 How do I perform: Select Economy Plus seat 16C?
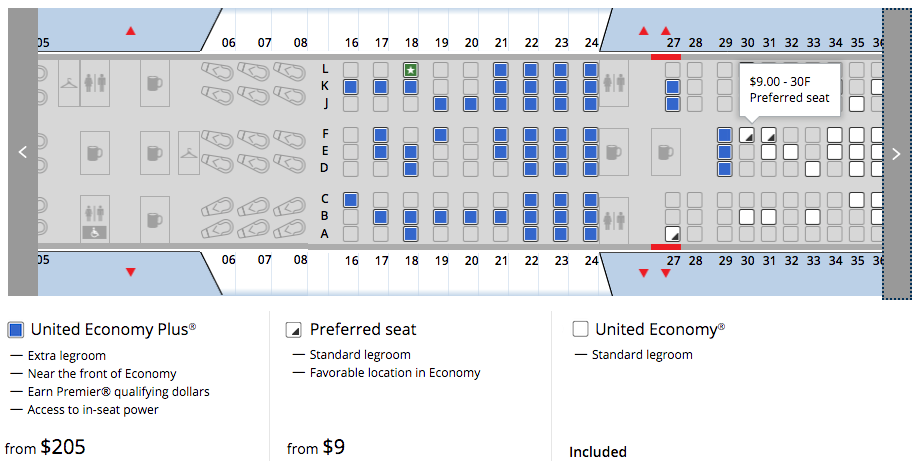(x=350, y=199)
